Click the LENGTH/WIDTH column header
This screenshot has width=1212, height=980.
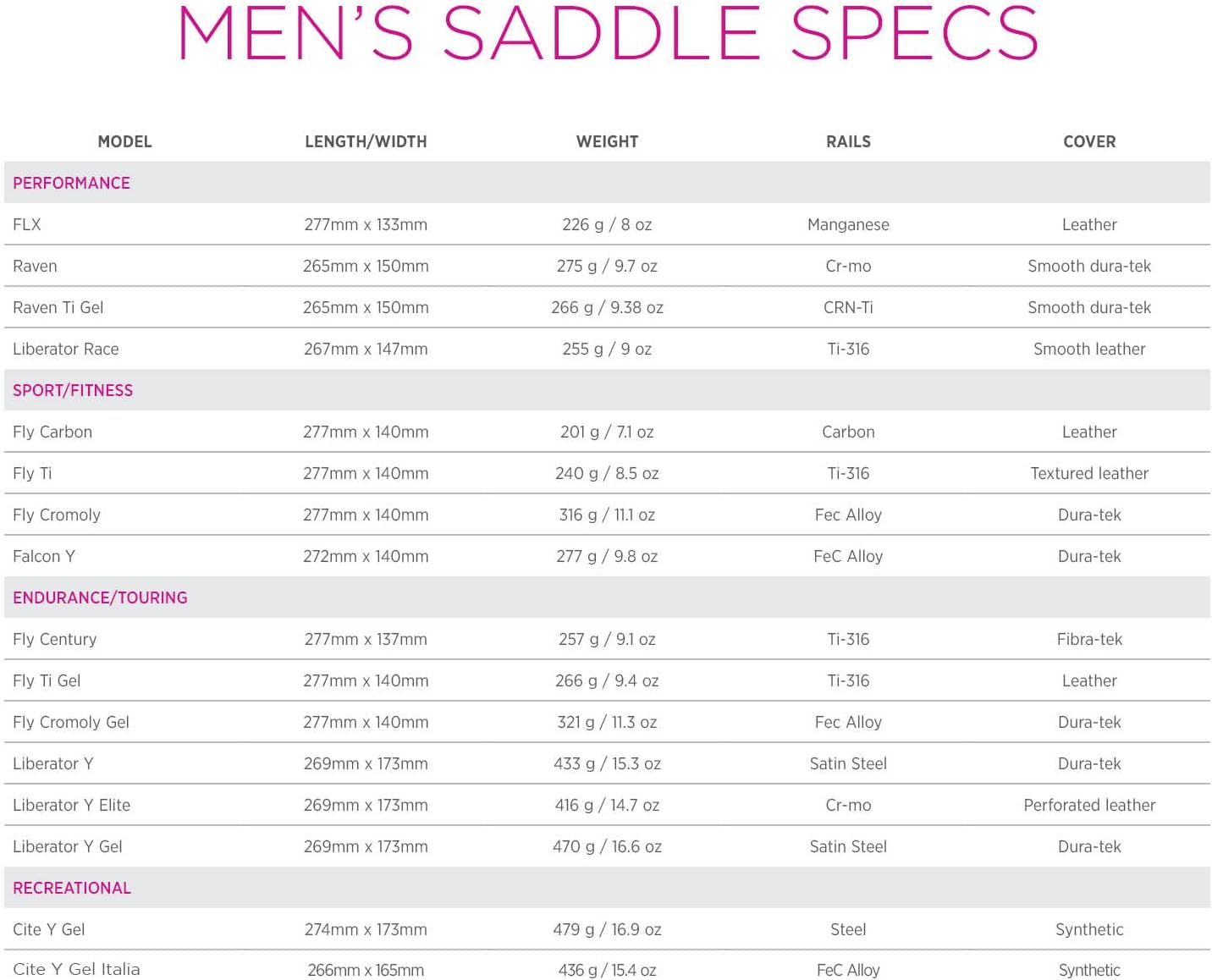pos(366,142)
